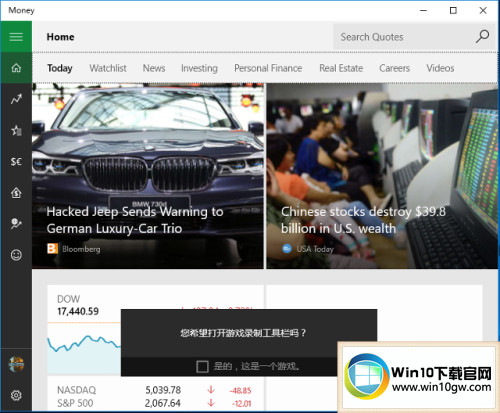Click the Bloomberg source logo
Screen dimensions: 500x413
click(x=52, y=249)
